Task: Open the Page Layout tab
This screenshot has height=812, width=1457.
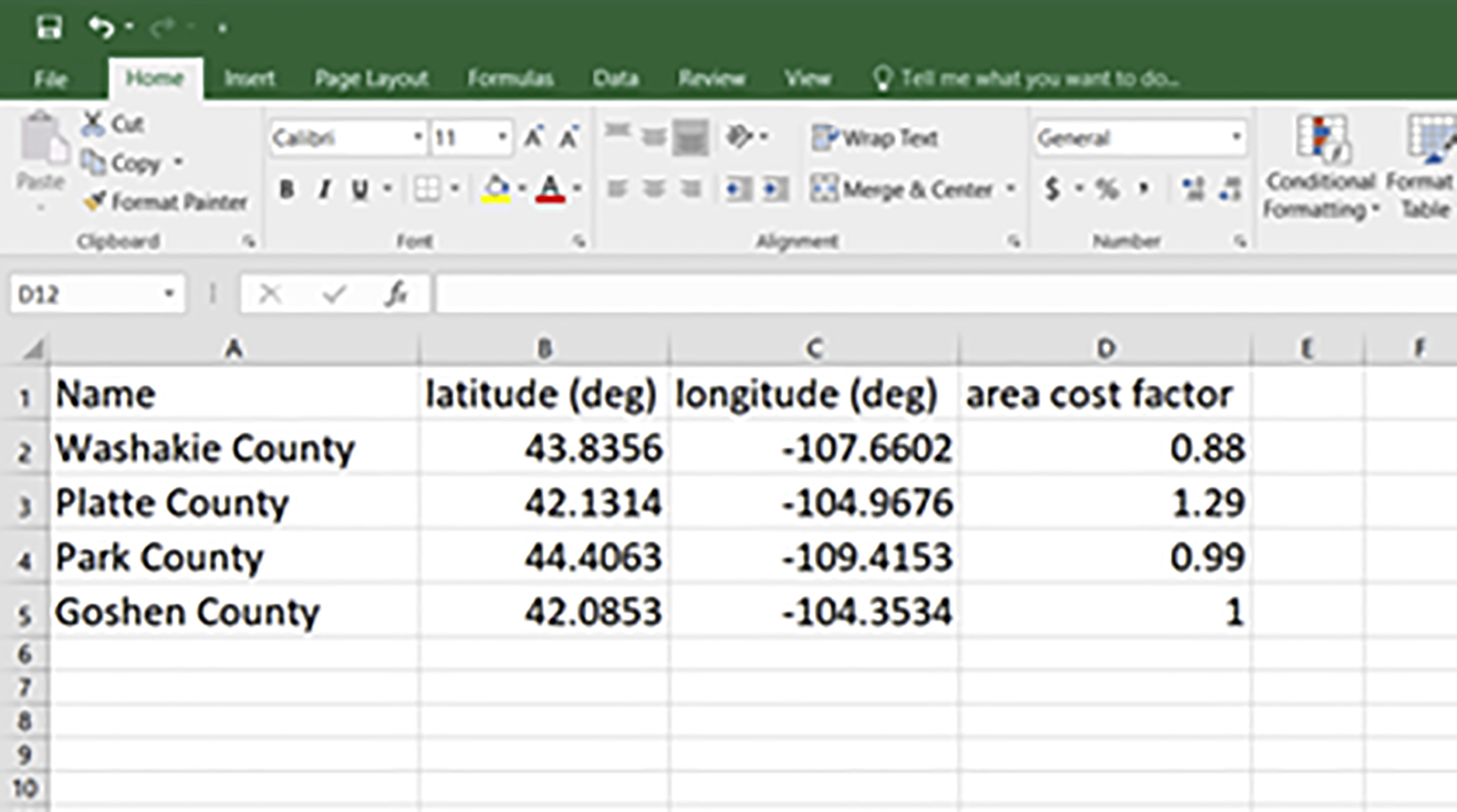Action: click(370, 79)
